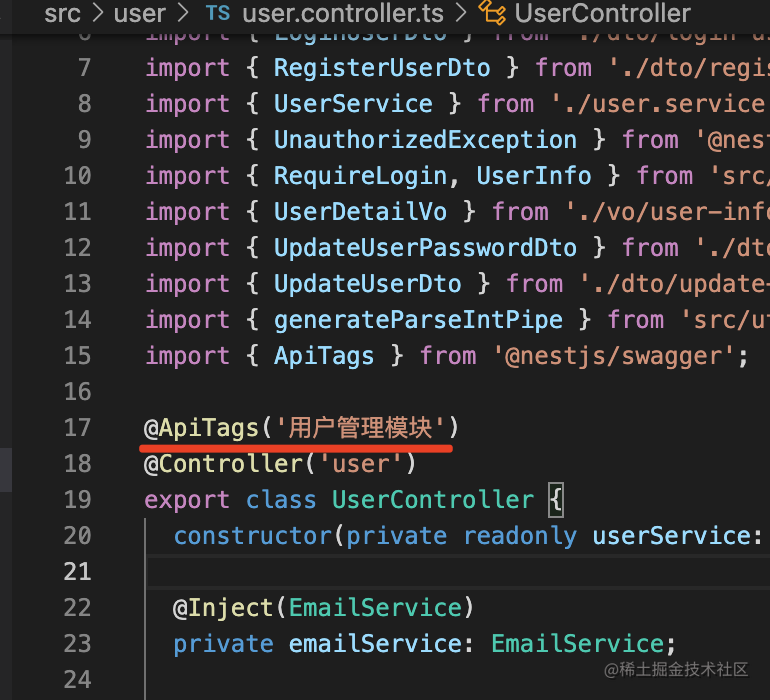
Task: Click UserController class name on line 19
Action: pyautogui.click(x=433, y=500)
